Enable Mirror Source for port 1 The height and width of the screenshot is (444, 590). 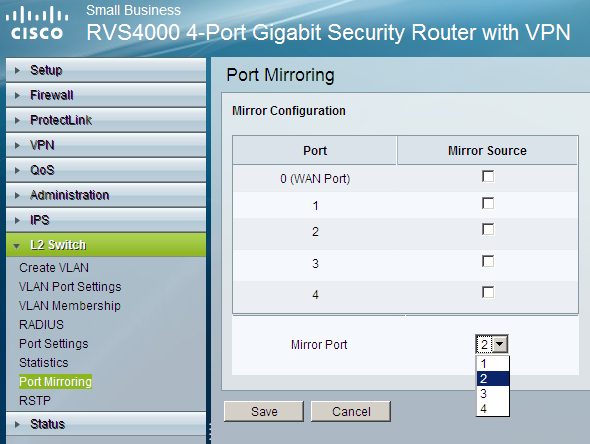488,204
